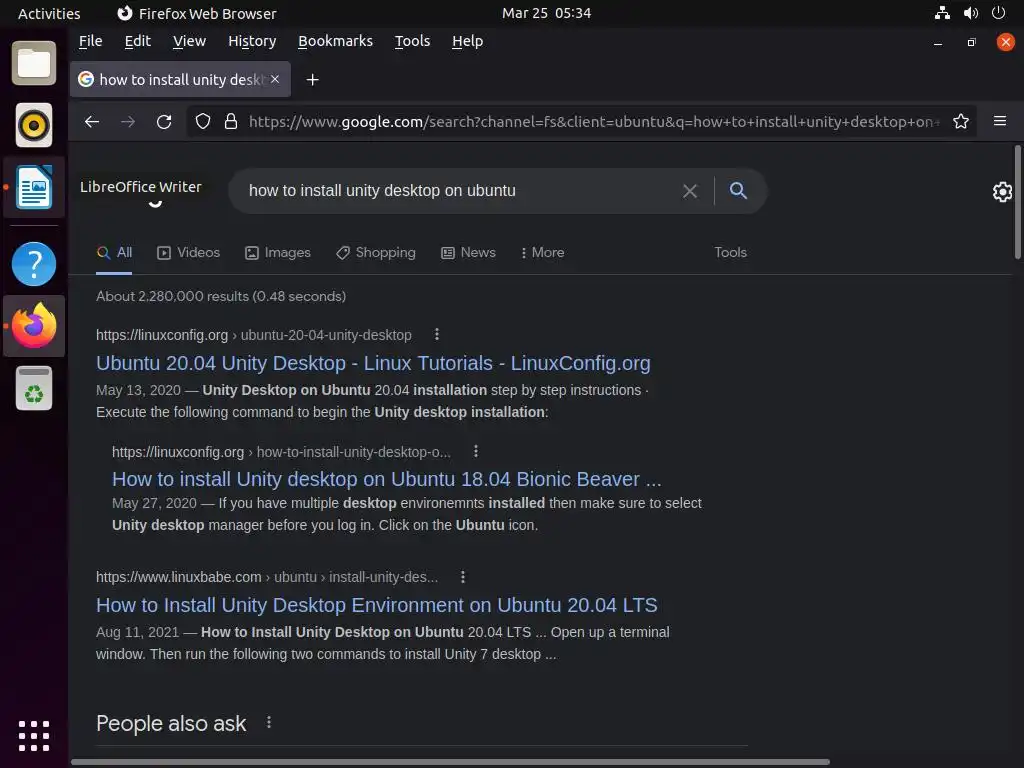
Task: Open the volume indicator in top bar
Action: pos(971,13)
